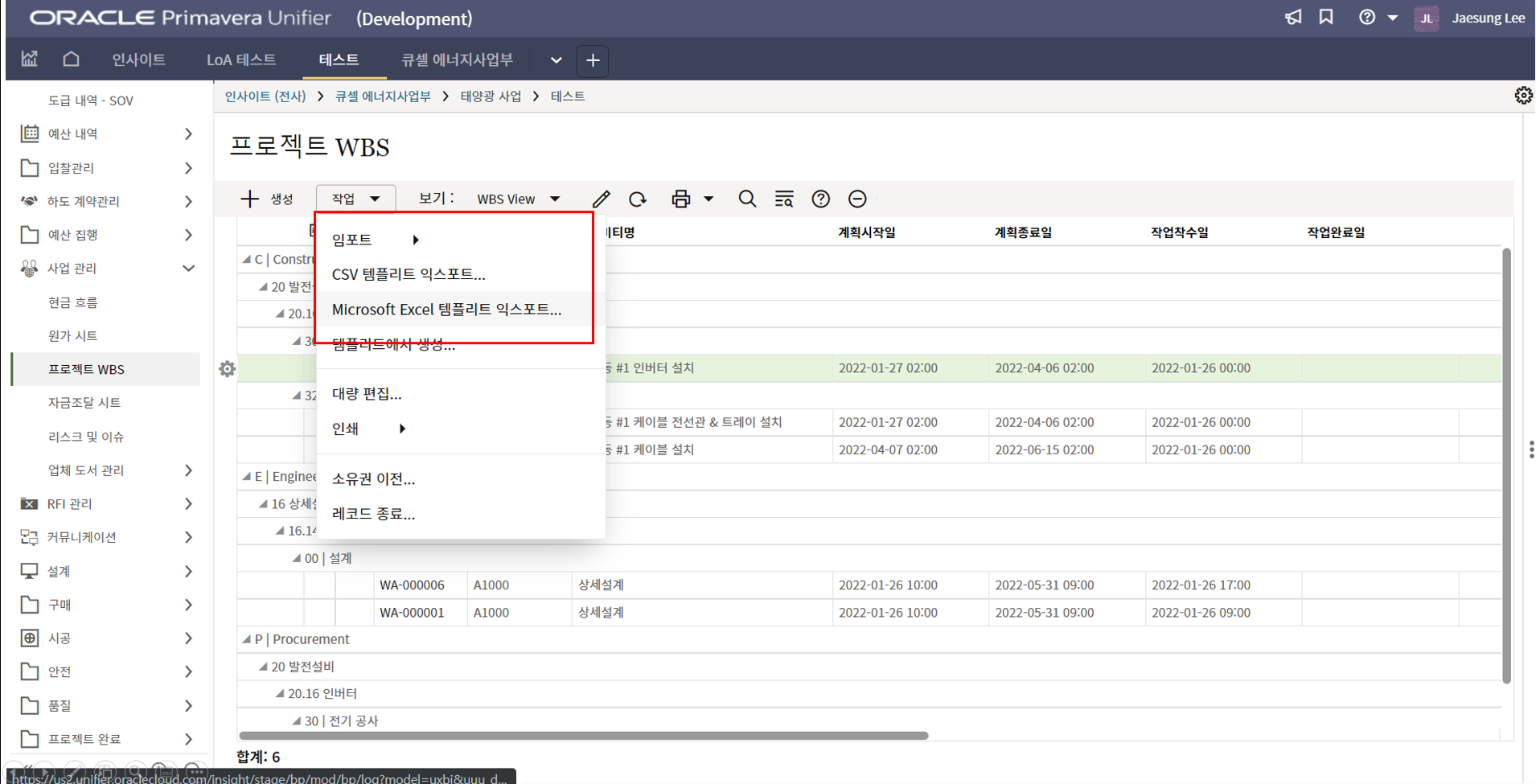Open the search magnifier in toolbar
This screenshot has height=784, width=1536.
747,199
